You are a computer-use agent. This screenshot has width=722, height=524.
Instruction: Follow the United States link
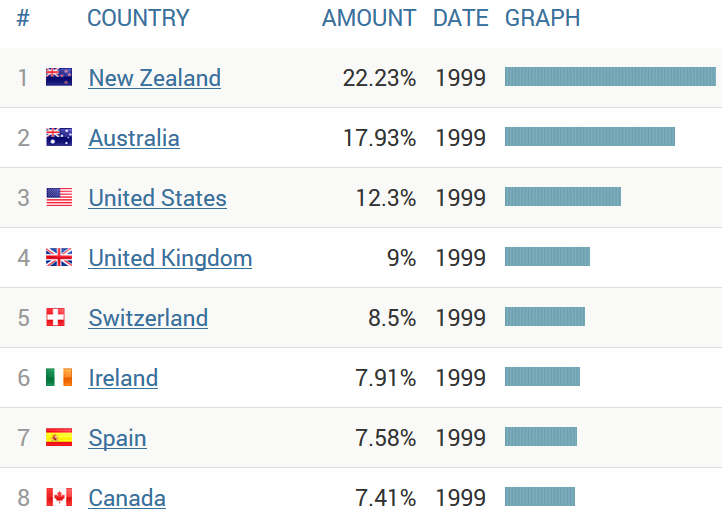click(x=157, y=198)
